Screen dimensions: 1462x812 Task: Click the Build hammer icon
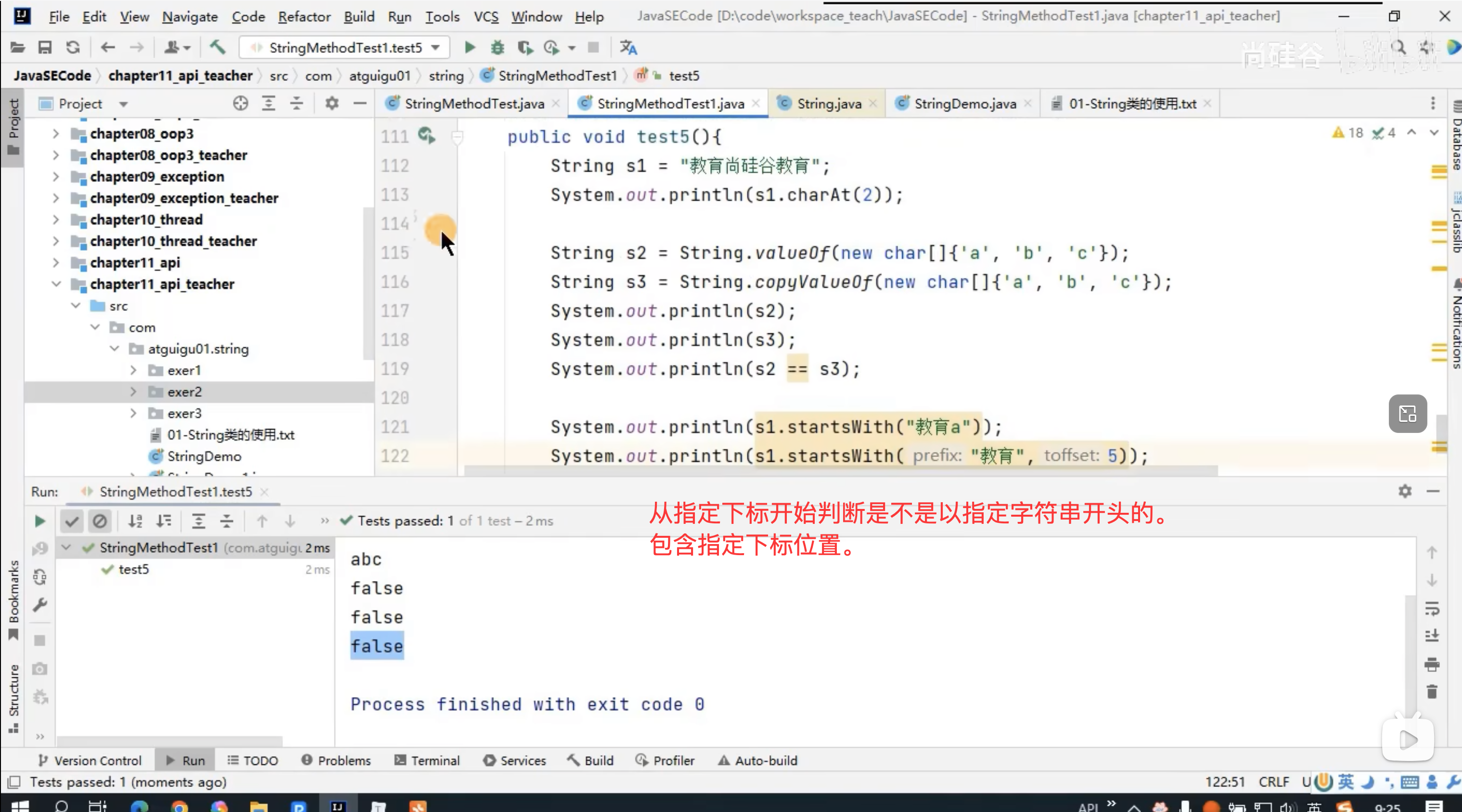218,48
